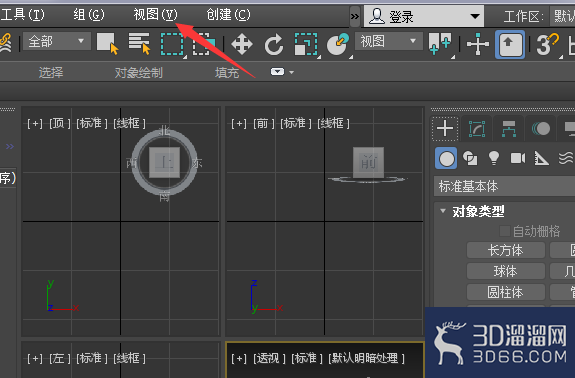The width and height of the screenshot is (575, 378).
Task: Open the 创建(C) menu
Action: (x=228, y=15)
